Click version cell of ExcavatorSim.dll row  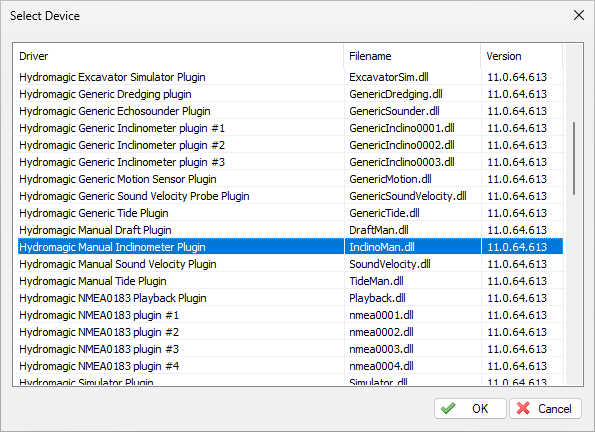522,77
